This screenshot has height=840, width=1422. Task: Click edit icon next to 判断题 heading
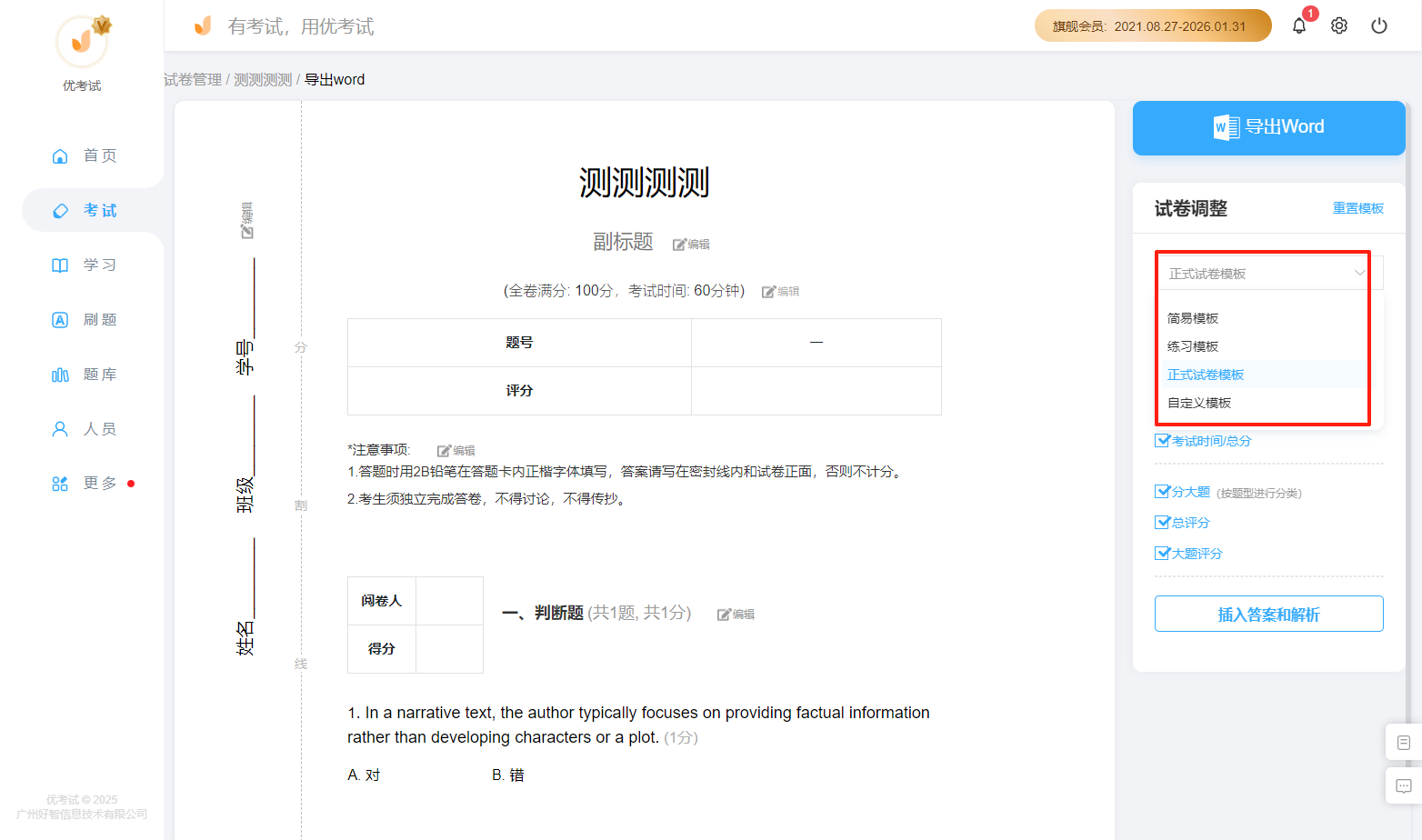pos(736,614)
